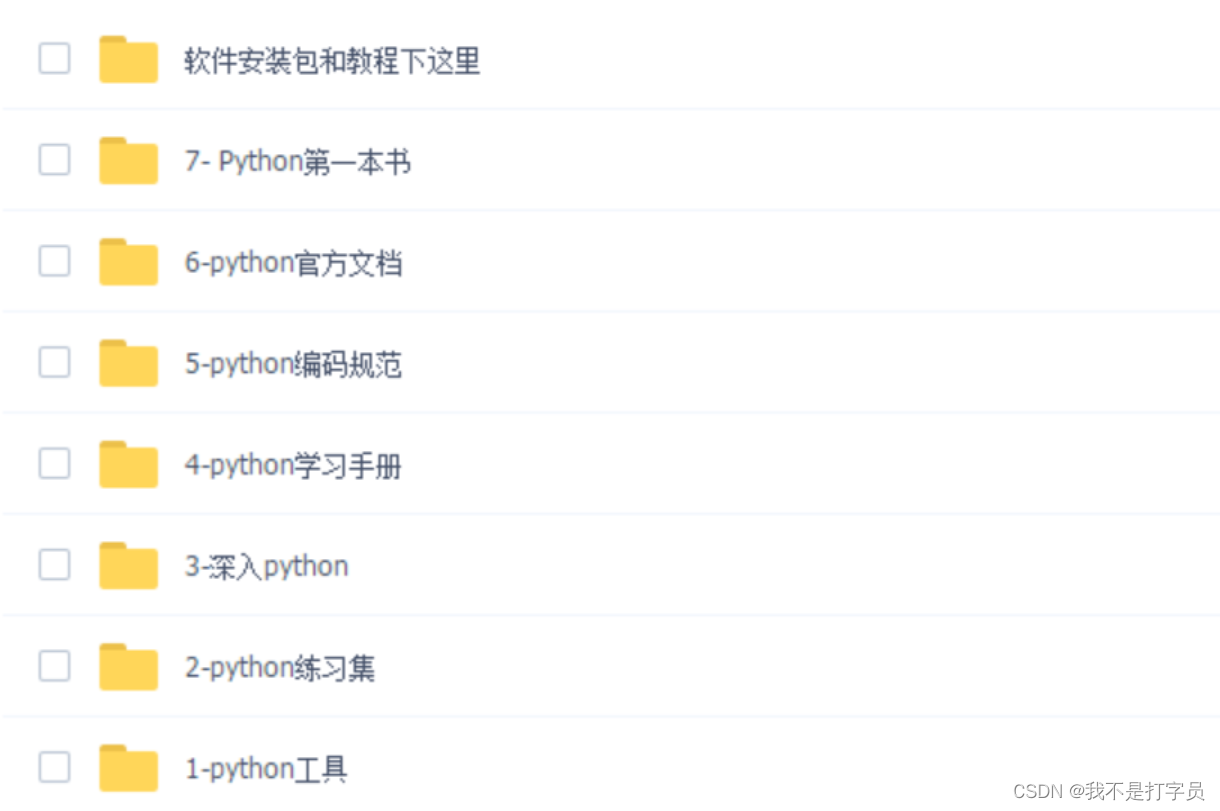Open the item labeled 3-深入python

click(266, 567)
